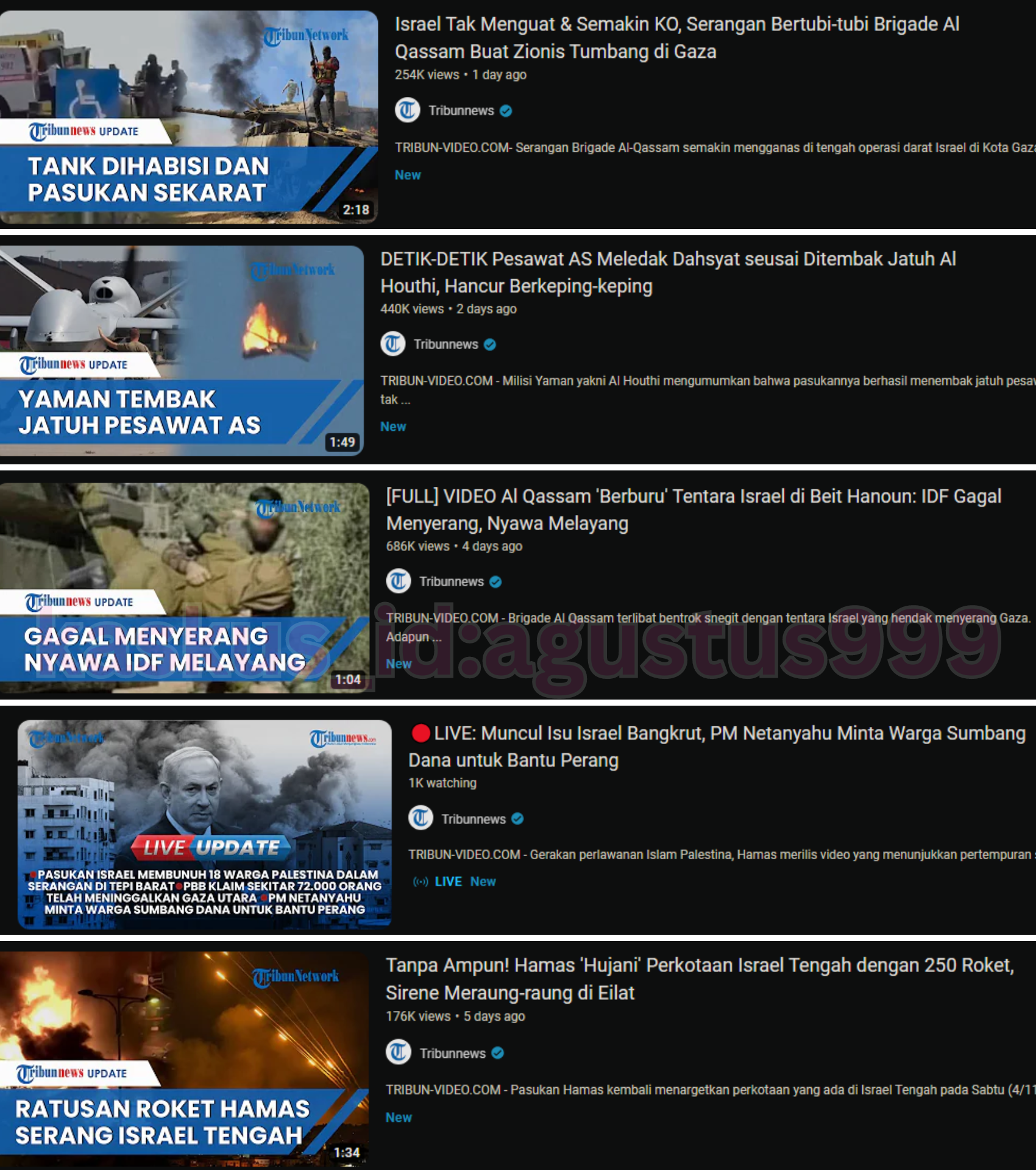Open the 'Yaman Tembak Jatuh Pesawat AS' thumbnail

182,350
